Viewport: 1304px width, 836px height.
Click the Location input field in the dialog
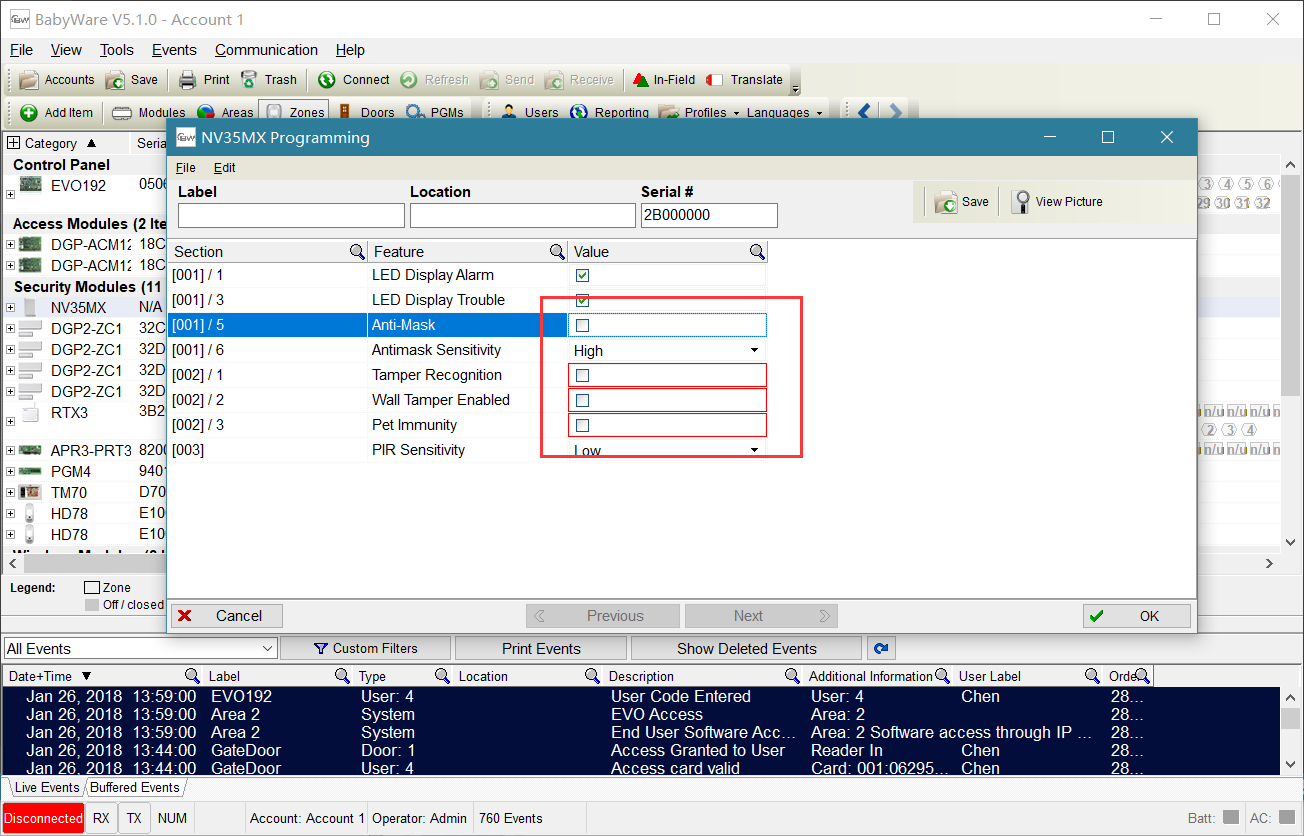click(x=523, y=215)
